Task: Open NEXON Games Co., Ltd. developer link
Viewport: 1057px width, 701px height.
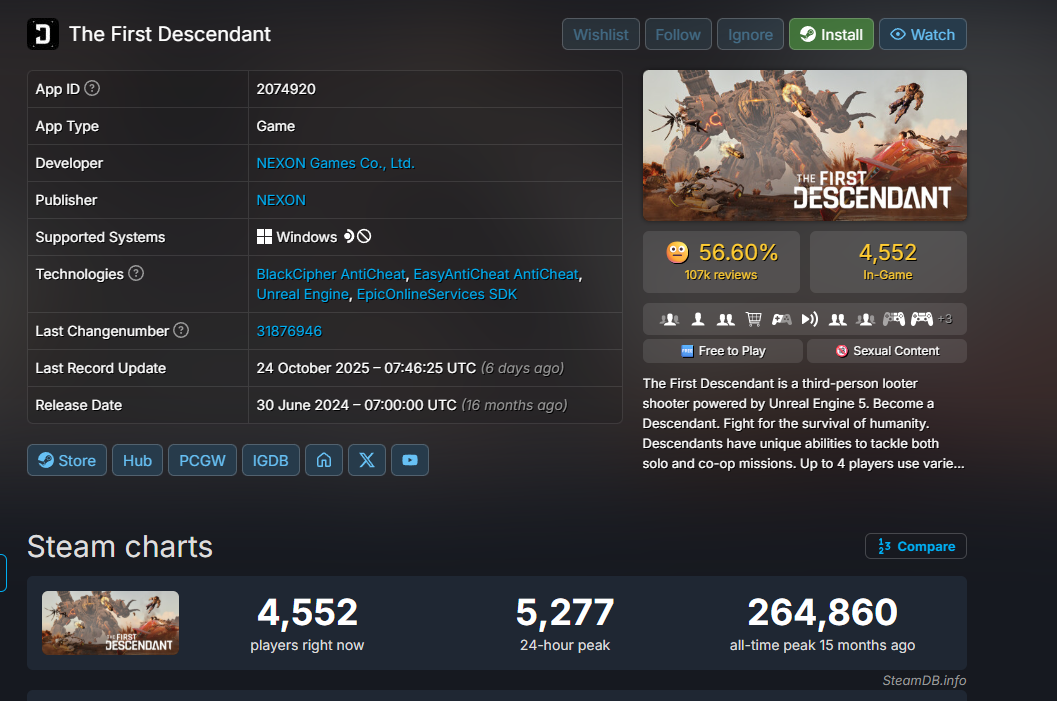Action: (335, 163)
